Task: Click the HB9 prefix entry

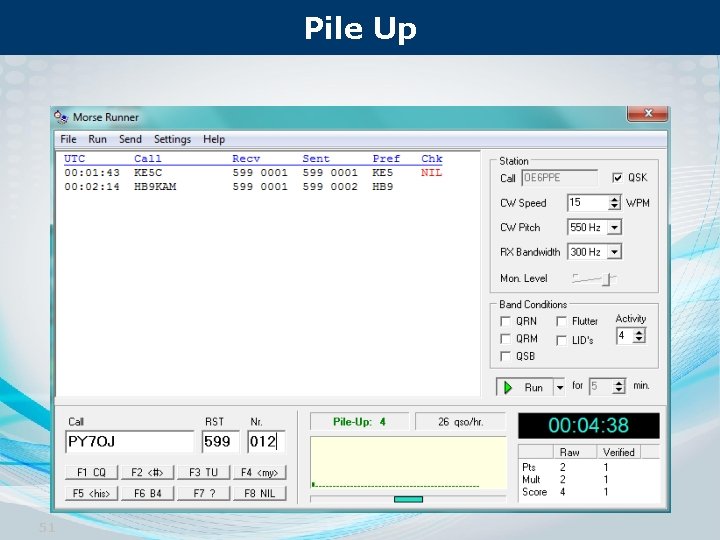Action: [383, 187]
